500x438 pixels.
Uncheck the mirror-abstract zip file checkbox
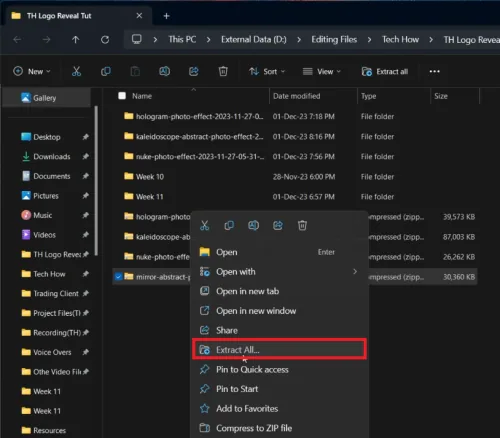coord(118,277)
